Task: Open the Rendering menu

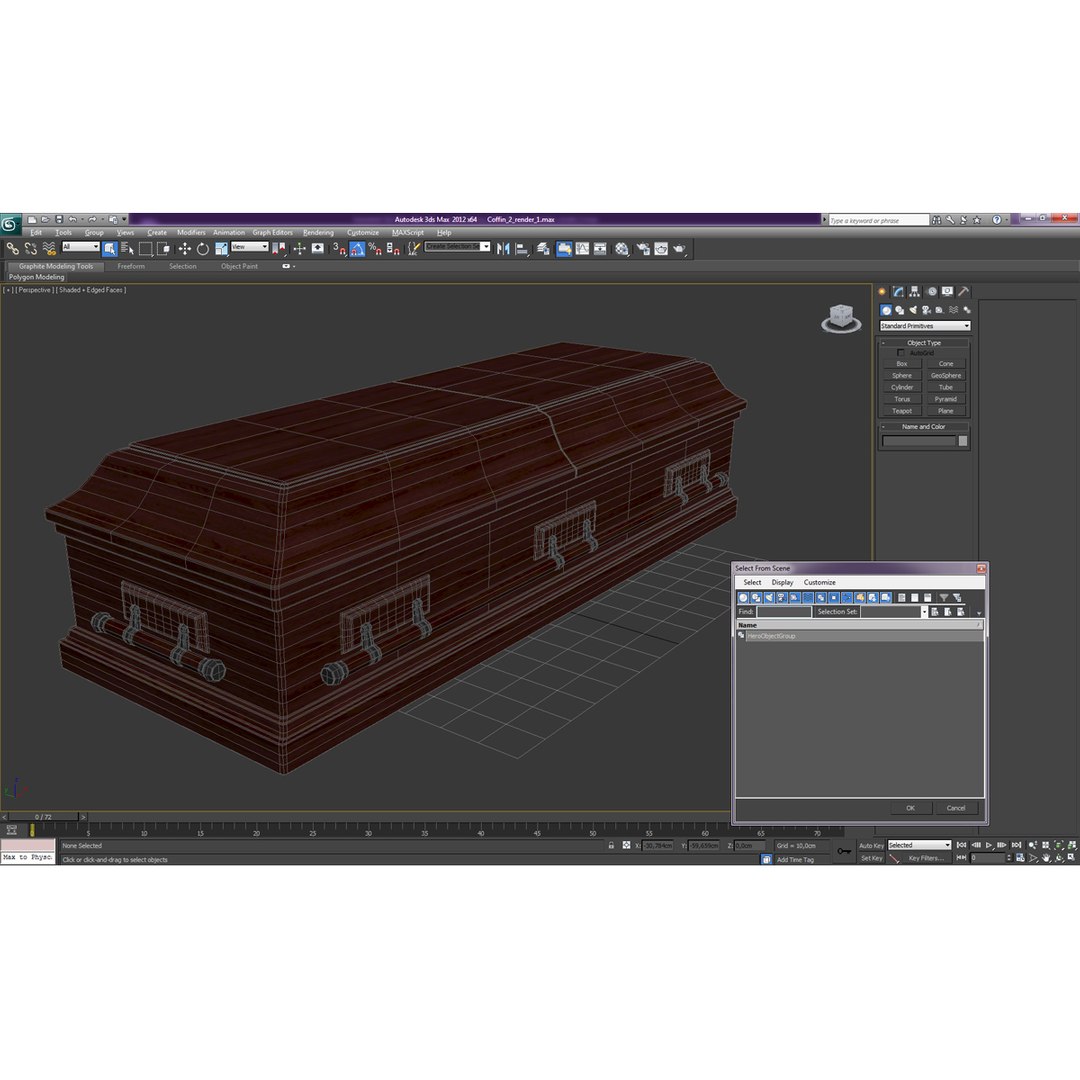Action: (x=318, y=233)
